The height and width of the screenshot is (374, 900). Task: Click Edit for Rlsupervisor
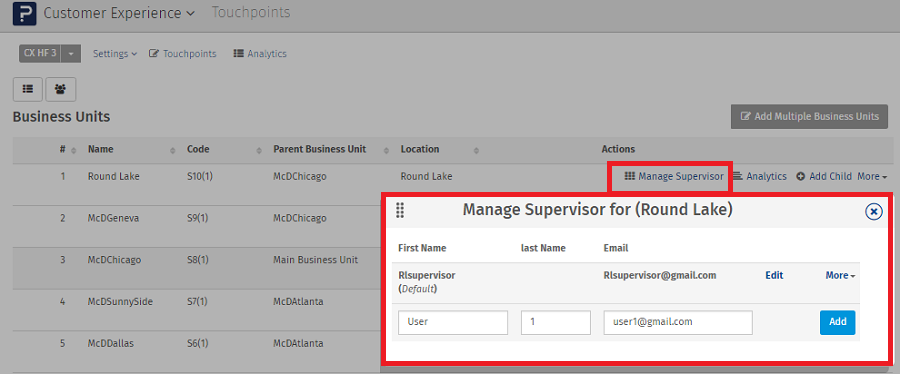coord(774,275)
